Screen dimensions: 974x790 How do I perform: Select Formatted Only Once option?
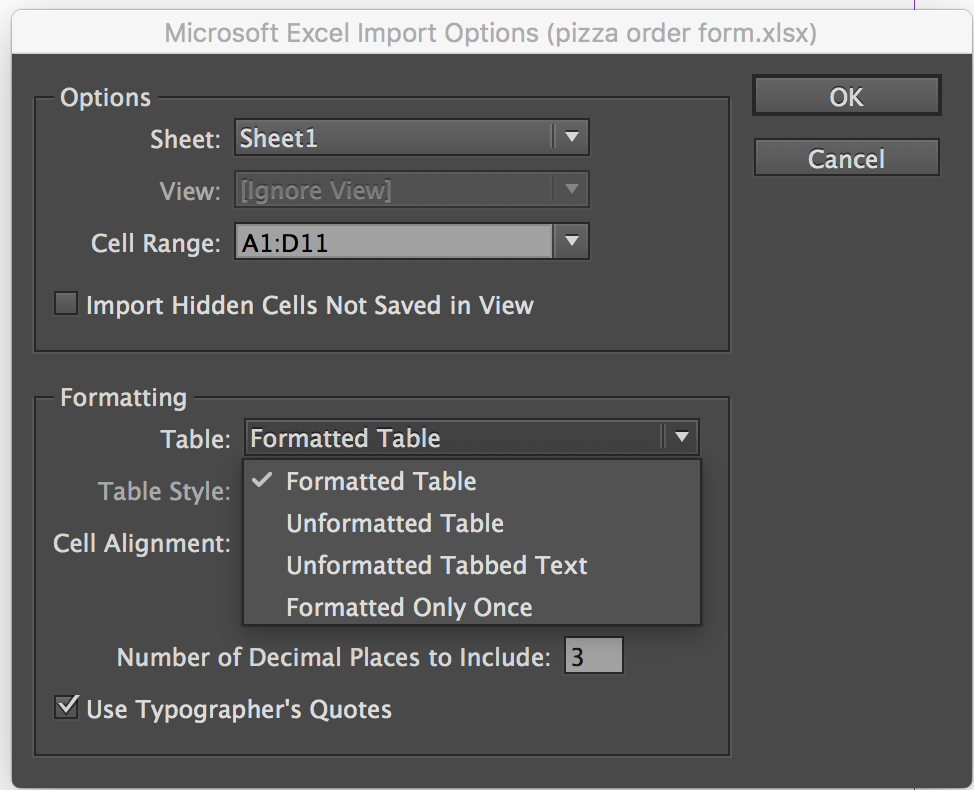click(408, 607)
